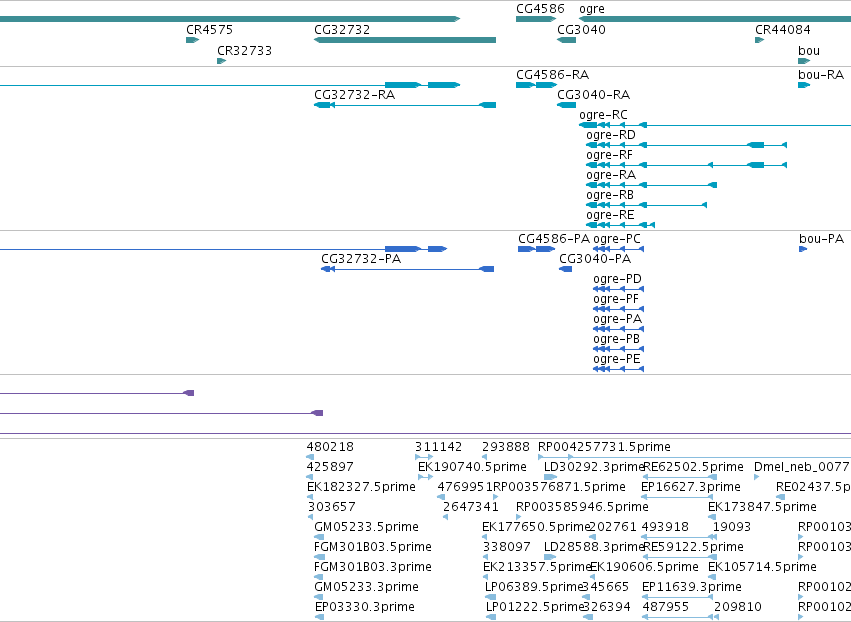Click the 425897 feature label
This screenshot has width=851, height=622.
point(330,467)
